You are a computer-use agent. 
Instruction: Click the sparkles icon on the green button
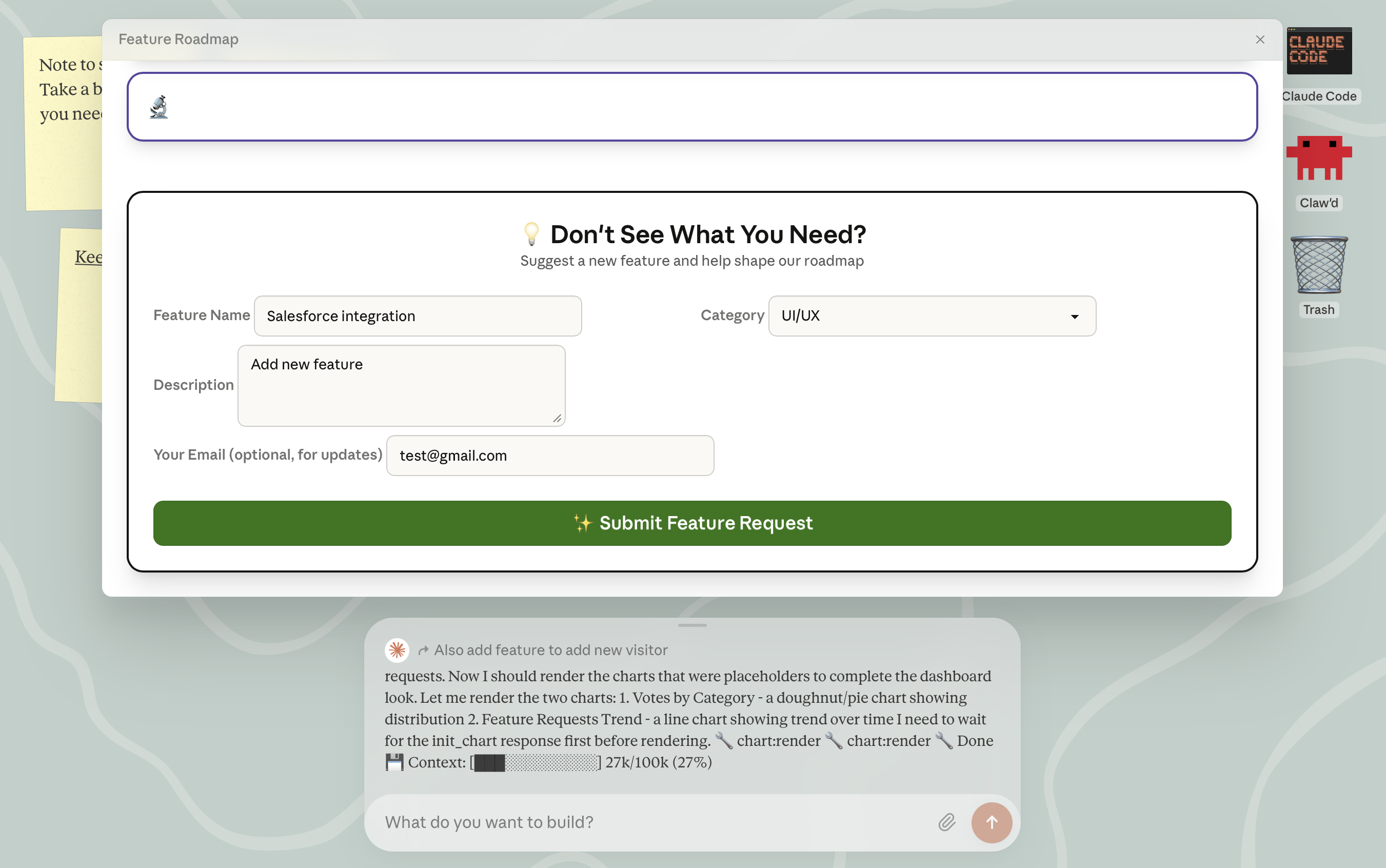(583, 522)
